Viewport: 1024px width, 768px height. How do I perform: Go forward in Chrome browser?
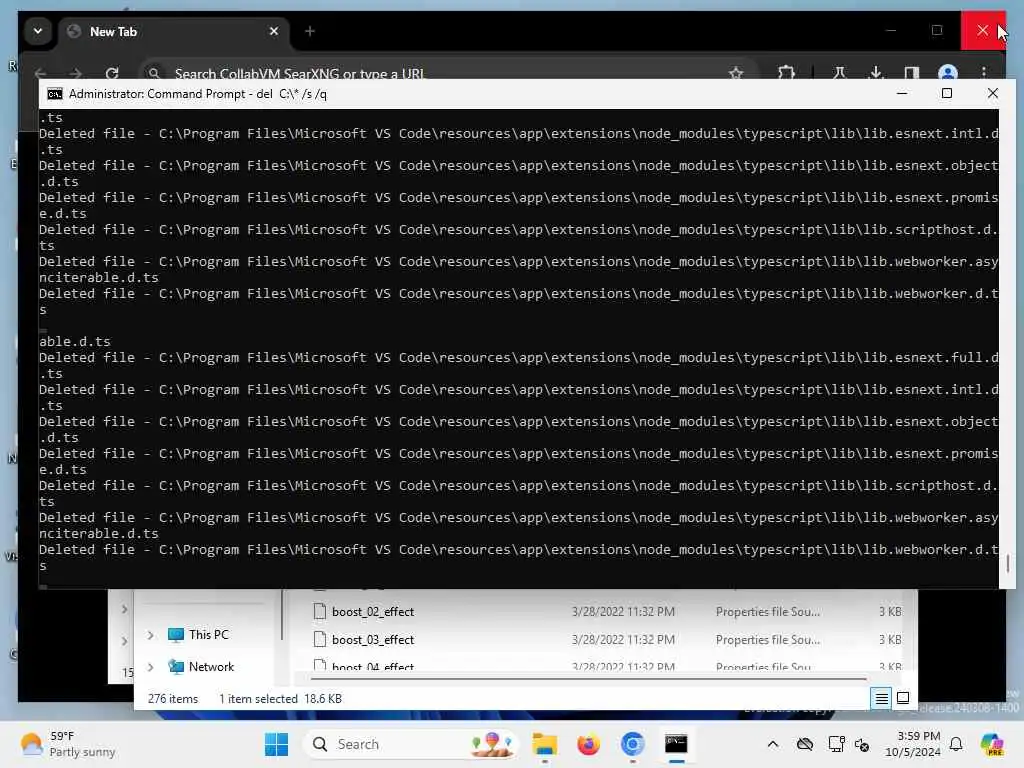76,73
